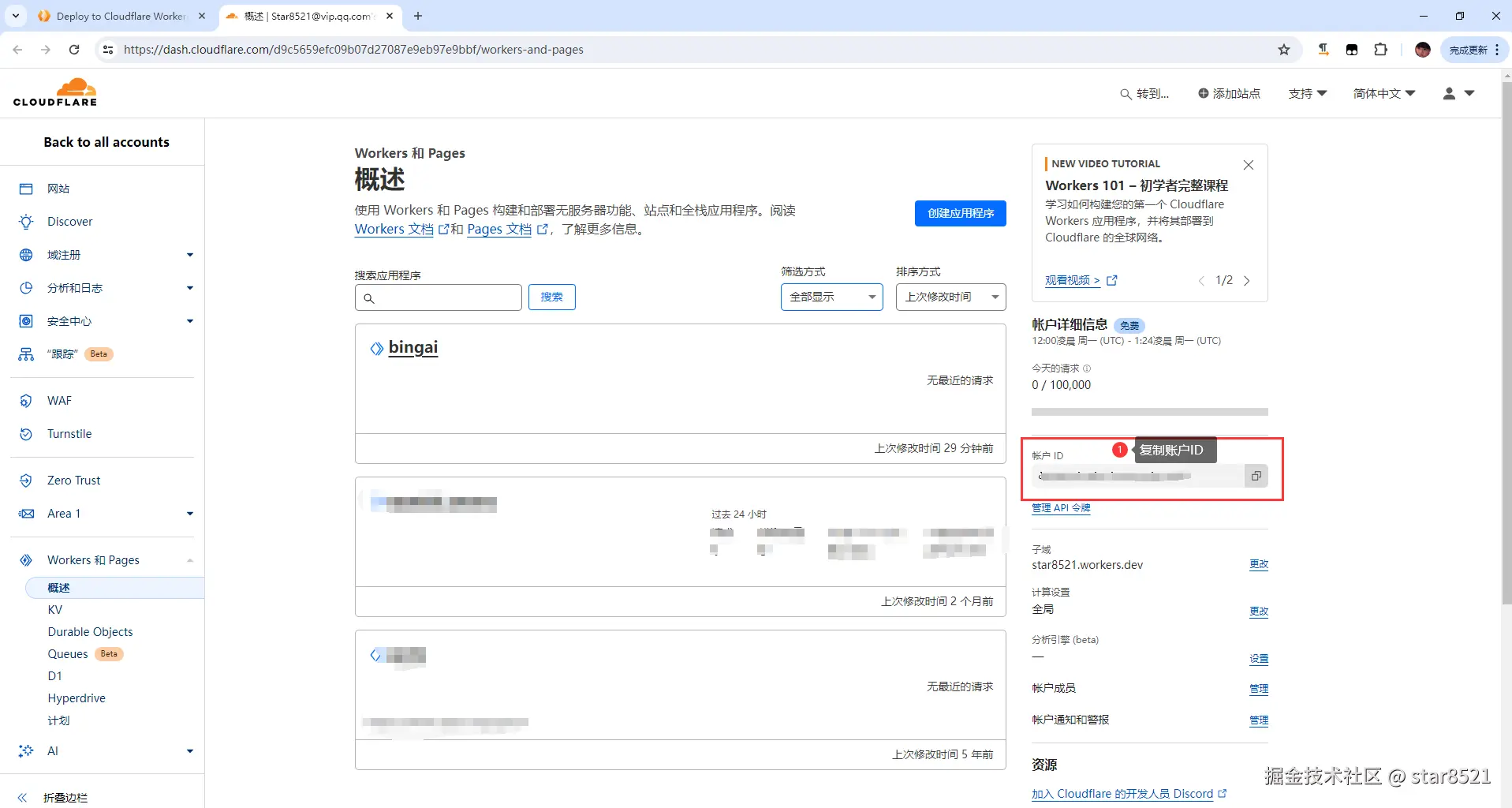The height and width of the screenshot is (808, 1512).
Task: Open Hyperdrive in the sidebar
Action: [x=77, y=698]
